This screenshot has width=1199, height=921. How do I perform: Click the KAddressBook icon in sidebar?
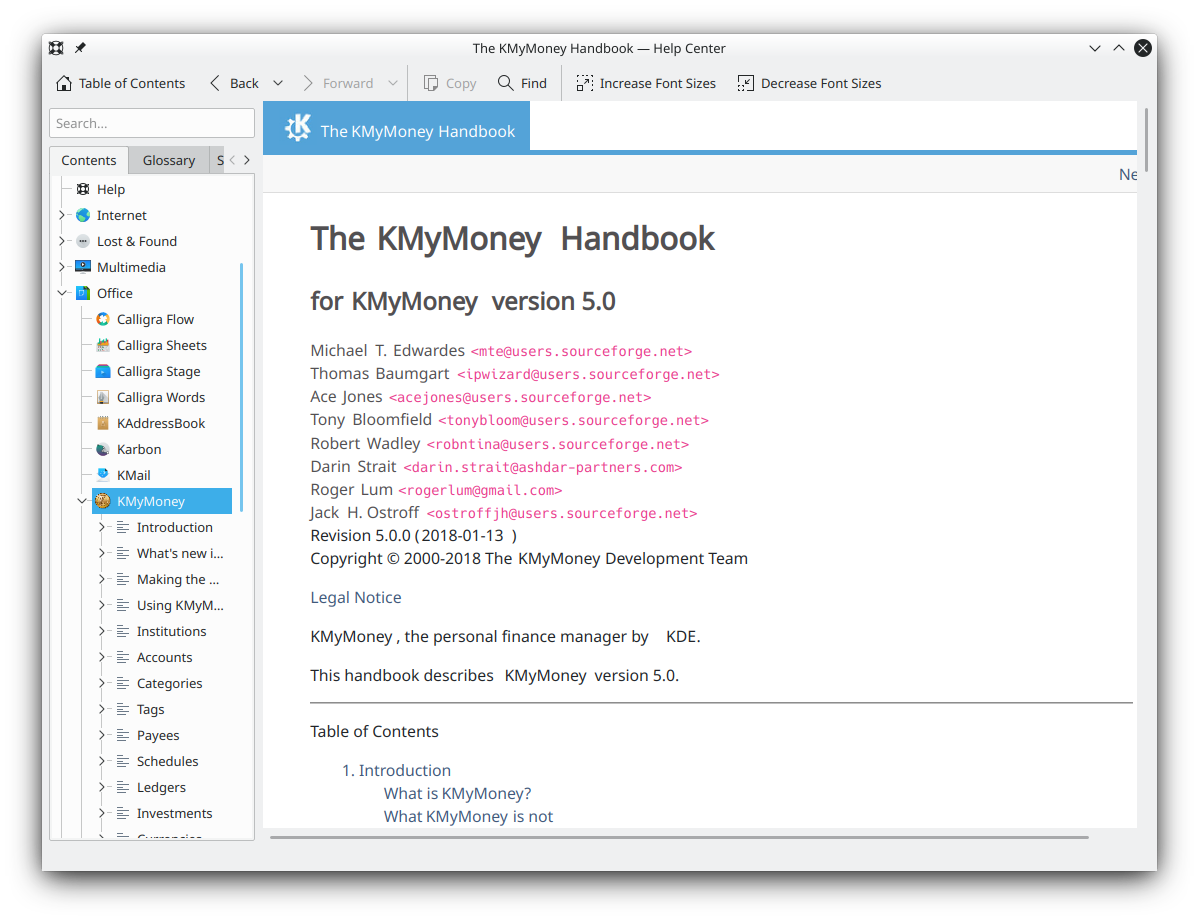click(x=102, y=423)
